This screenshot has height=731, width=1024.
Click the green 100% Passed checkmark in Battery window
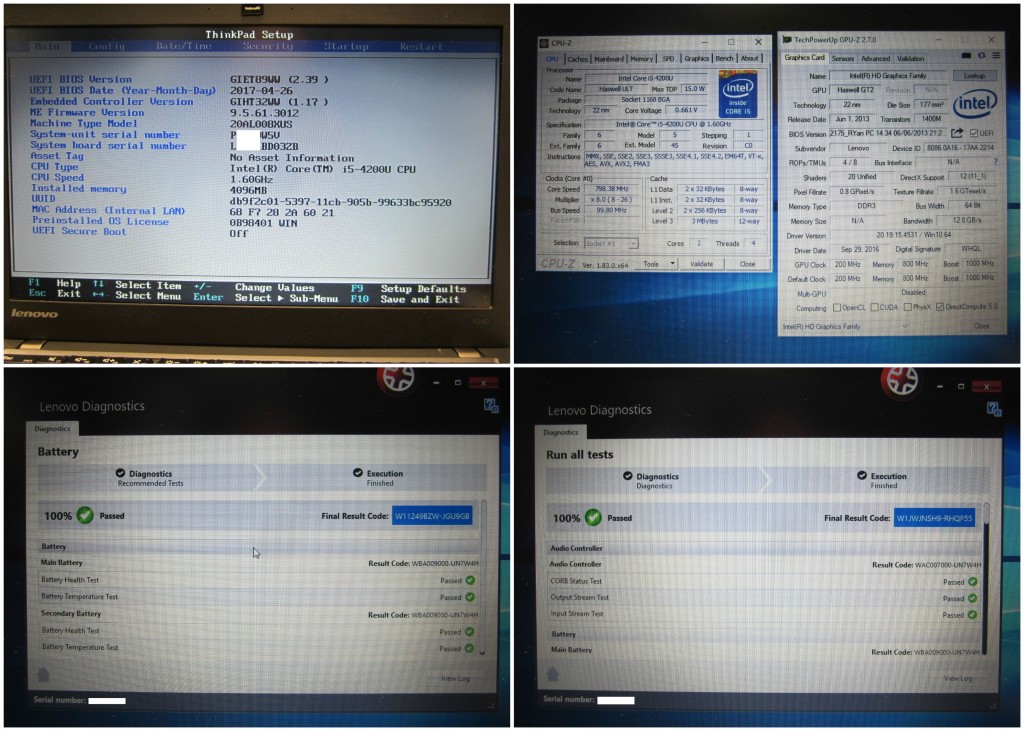pos(85,515)
